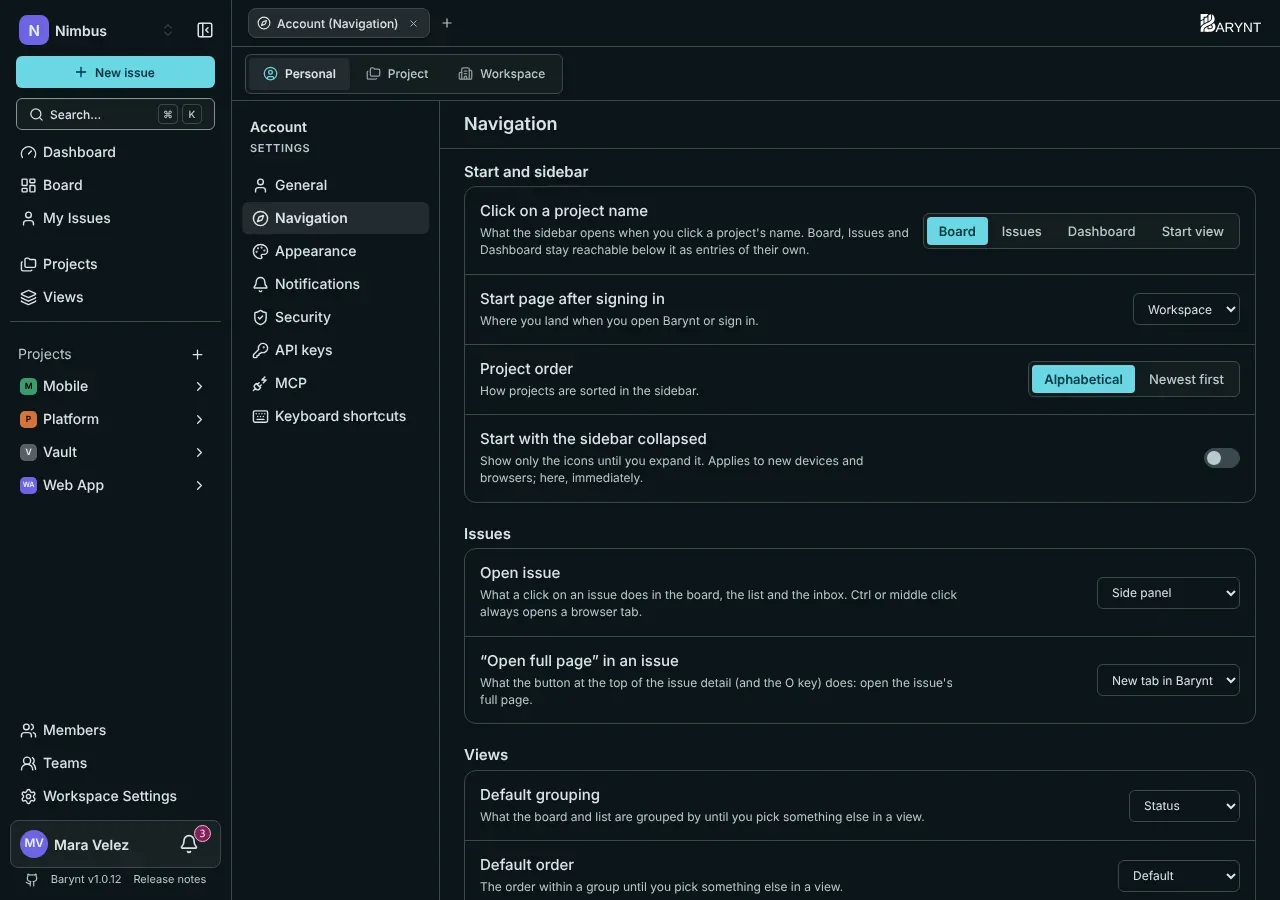Screen dimensions: 1280x900
Task: Switch to the Project settings tab
Action: tap(397, 74)
